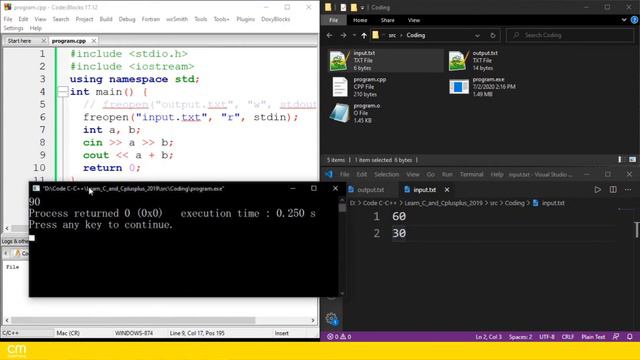Open File menu in Code::Blocks
The image size is (640, 360).
click(8, 19)
